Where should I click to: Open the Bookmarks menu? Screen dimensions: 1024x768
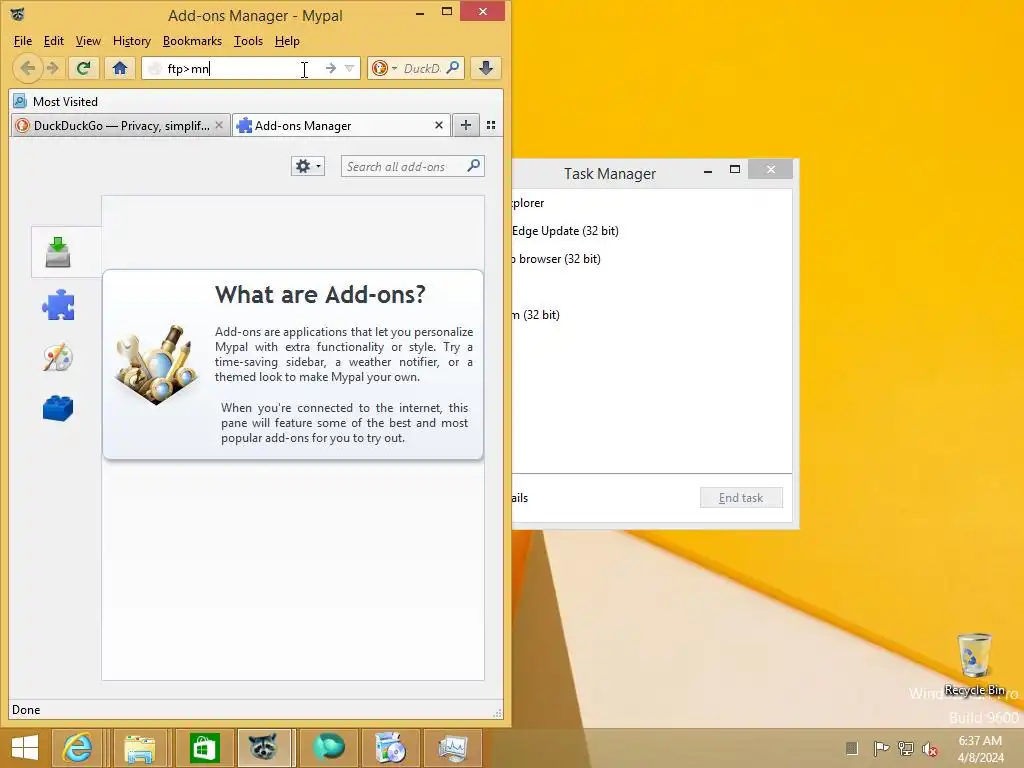pos(192,40)
